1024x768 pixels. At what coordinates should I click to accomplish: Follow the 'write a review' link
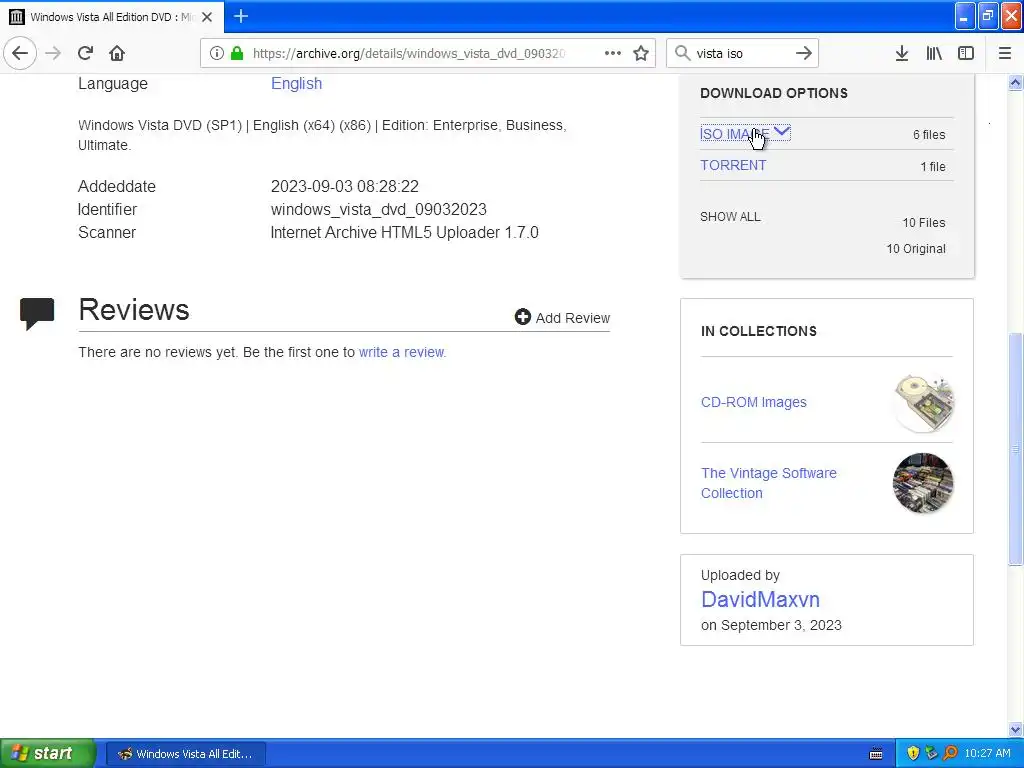click(x=402, y=352)
